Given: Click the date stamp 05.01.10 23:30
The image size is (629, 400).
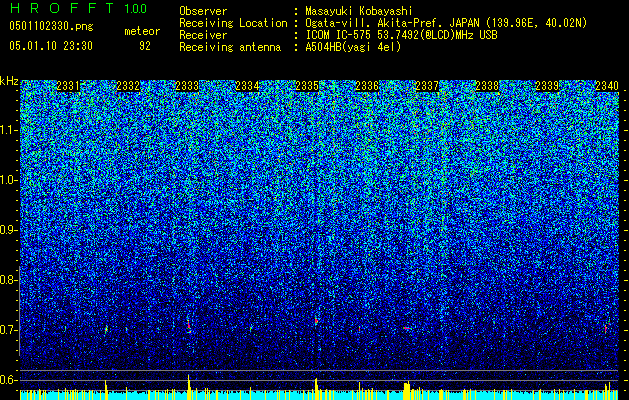Looking at the screenshot, I should 51,46.
